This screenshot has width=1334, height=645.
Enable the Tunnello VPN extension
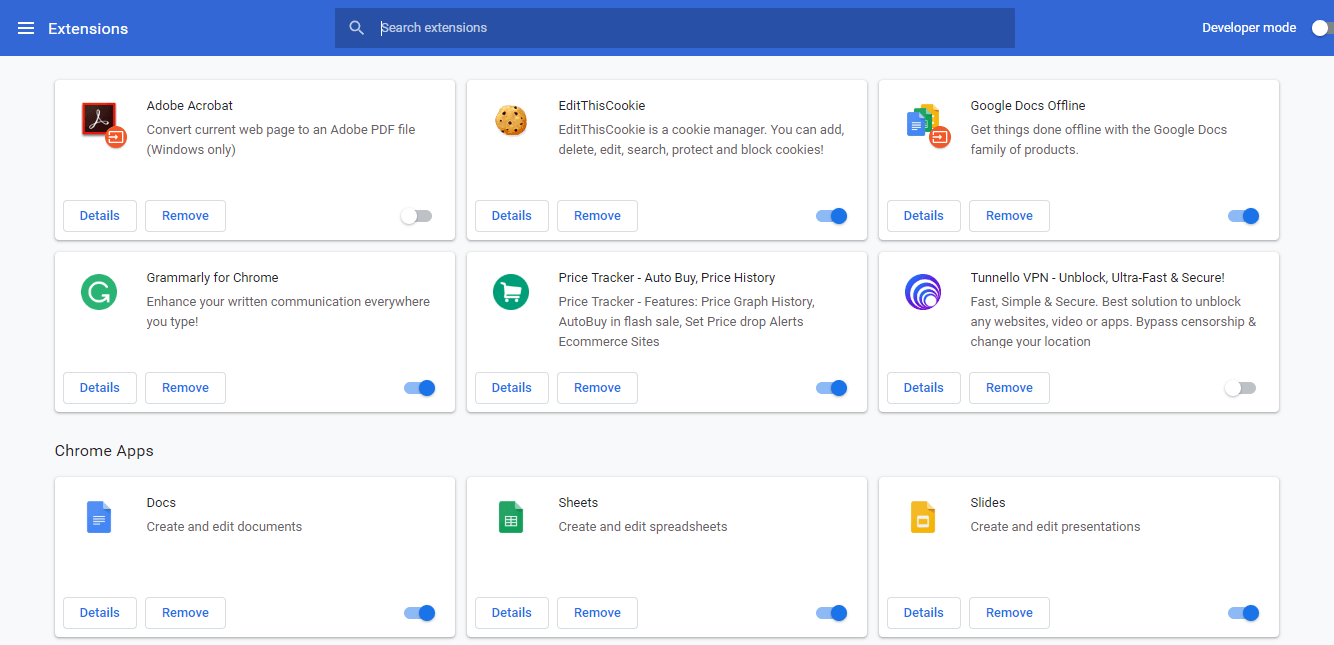[x=1240, y=388]
